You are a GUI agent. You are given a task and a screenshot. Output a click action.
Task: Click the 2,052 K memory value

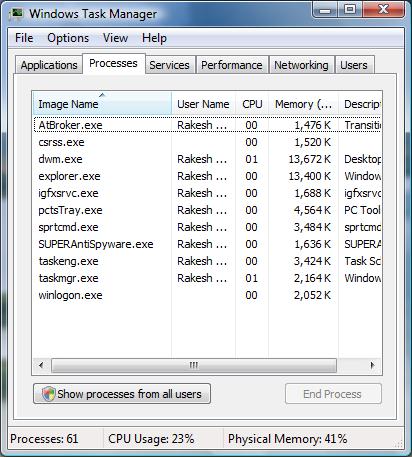click(312, 295)
